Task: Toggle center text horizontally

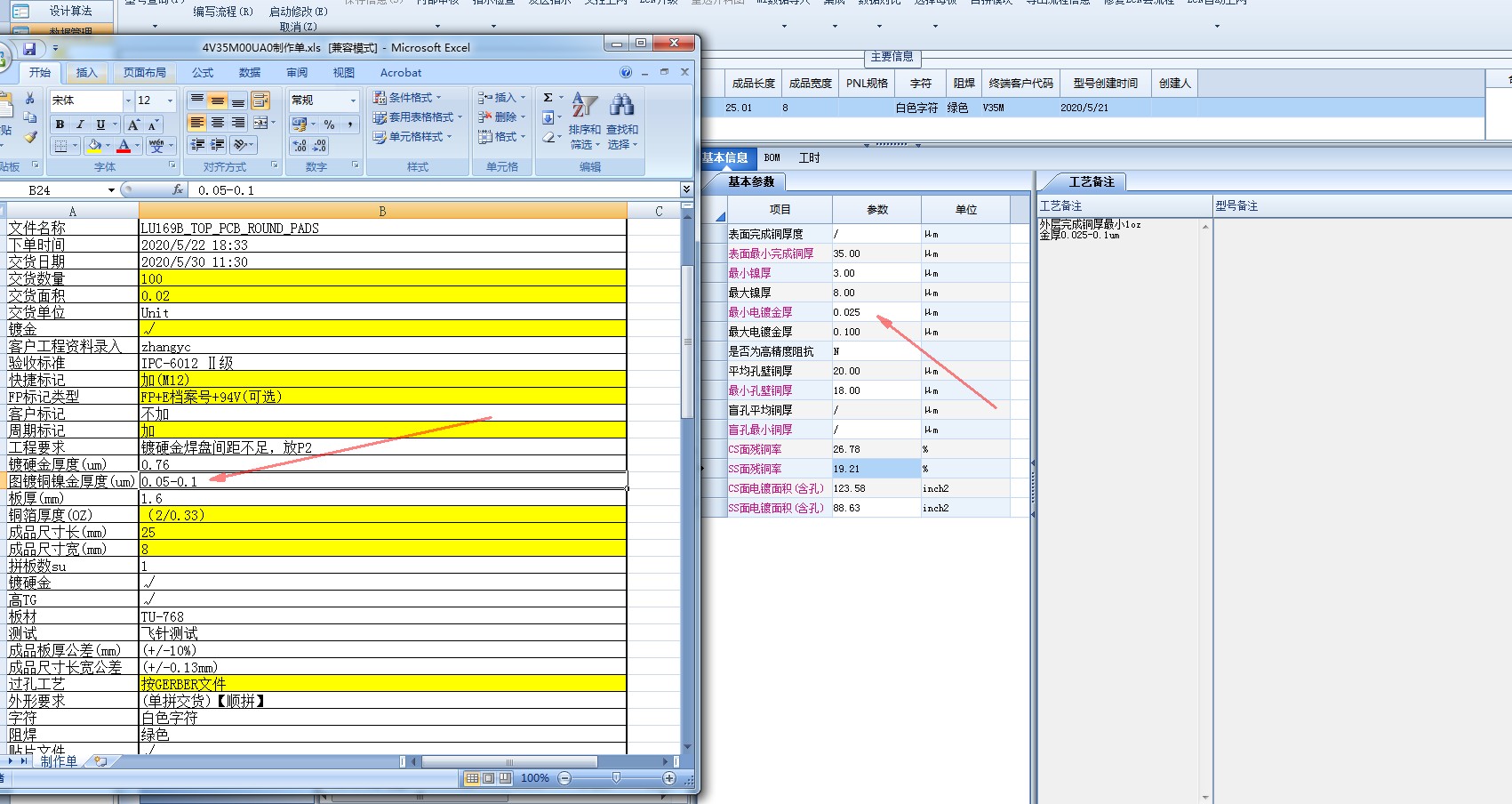Action: [x=218, y=122]
